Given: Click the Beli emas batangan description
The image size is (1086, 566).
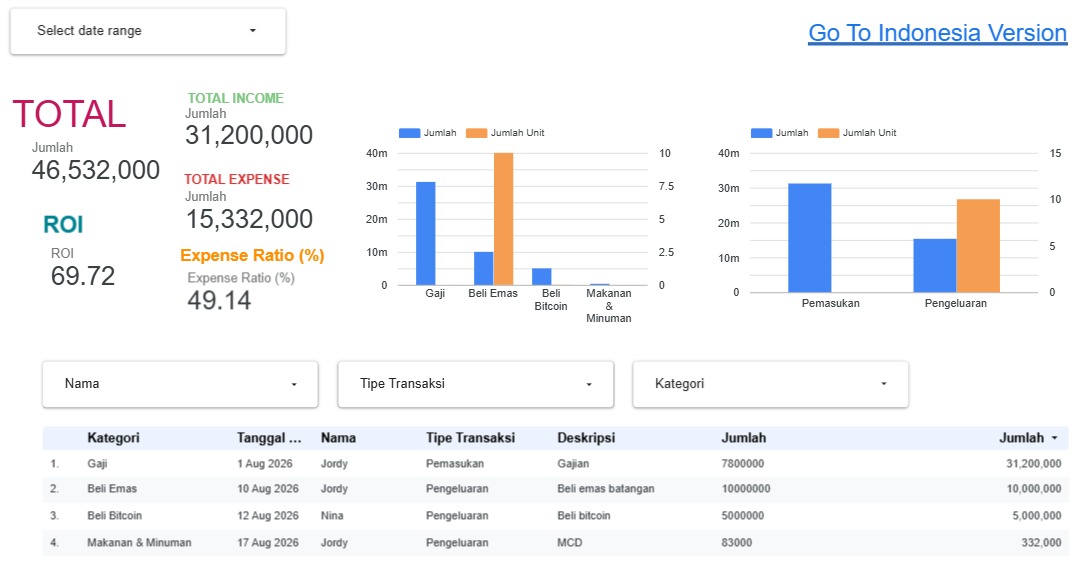Looking at the screenshot, I should click(606, 488).
